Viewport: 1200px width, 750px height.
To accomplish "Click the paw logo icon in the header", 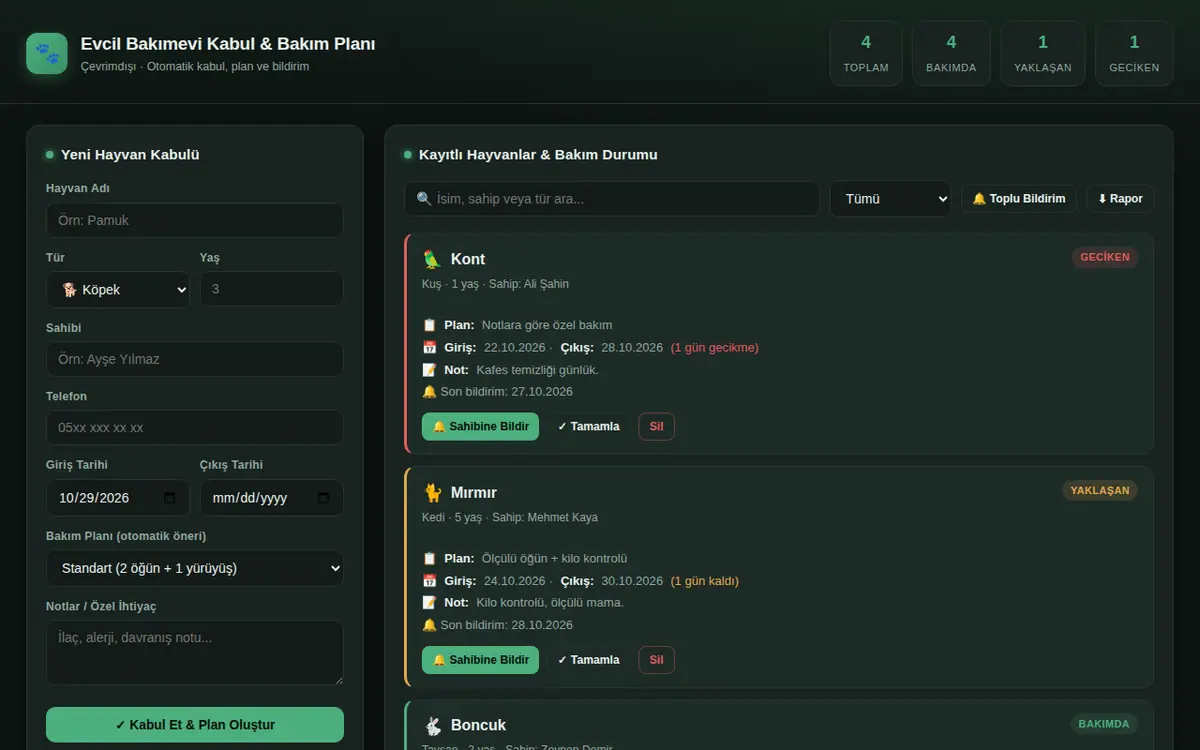I will 47,54.
